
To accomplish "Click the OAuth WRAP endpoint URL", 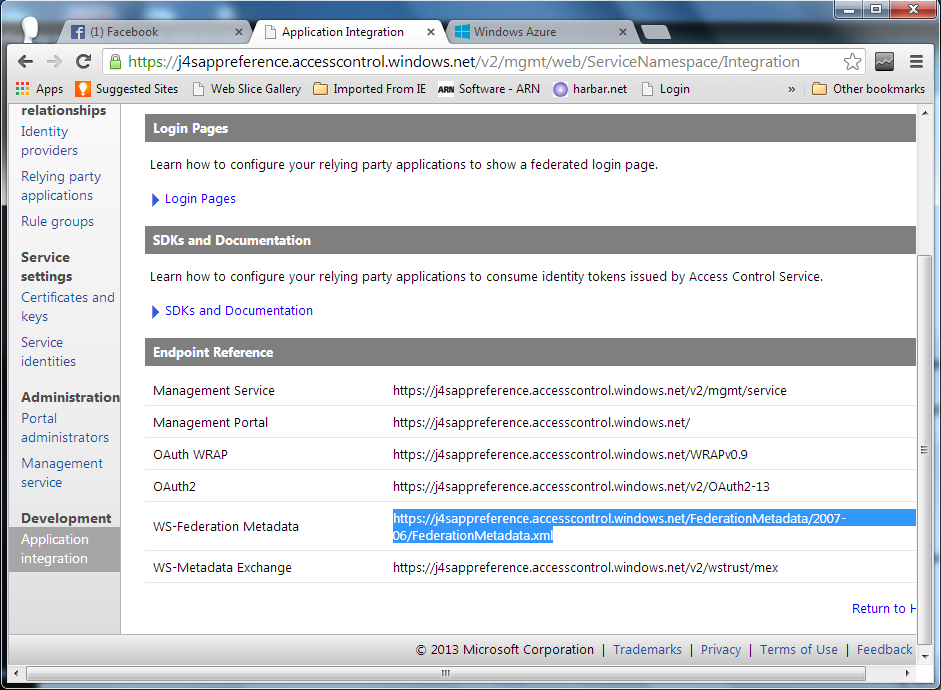I will (570, 455).
